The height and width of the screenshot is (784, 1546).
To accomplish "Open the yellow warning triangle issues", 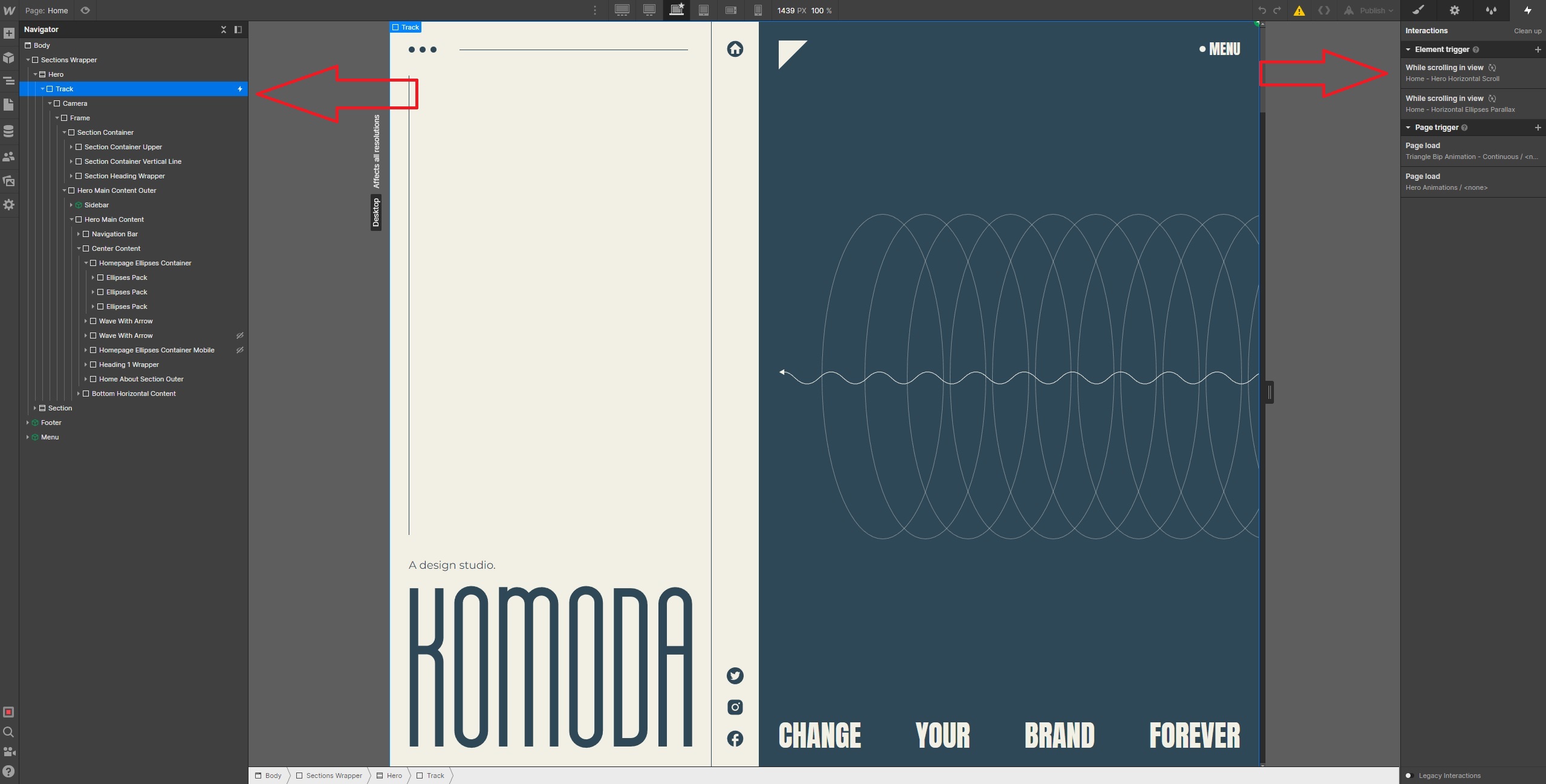I will [x=1299, y=10].
